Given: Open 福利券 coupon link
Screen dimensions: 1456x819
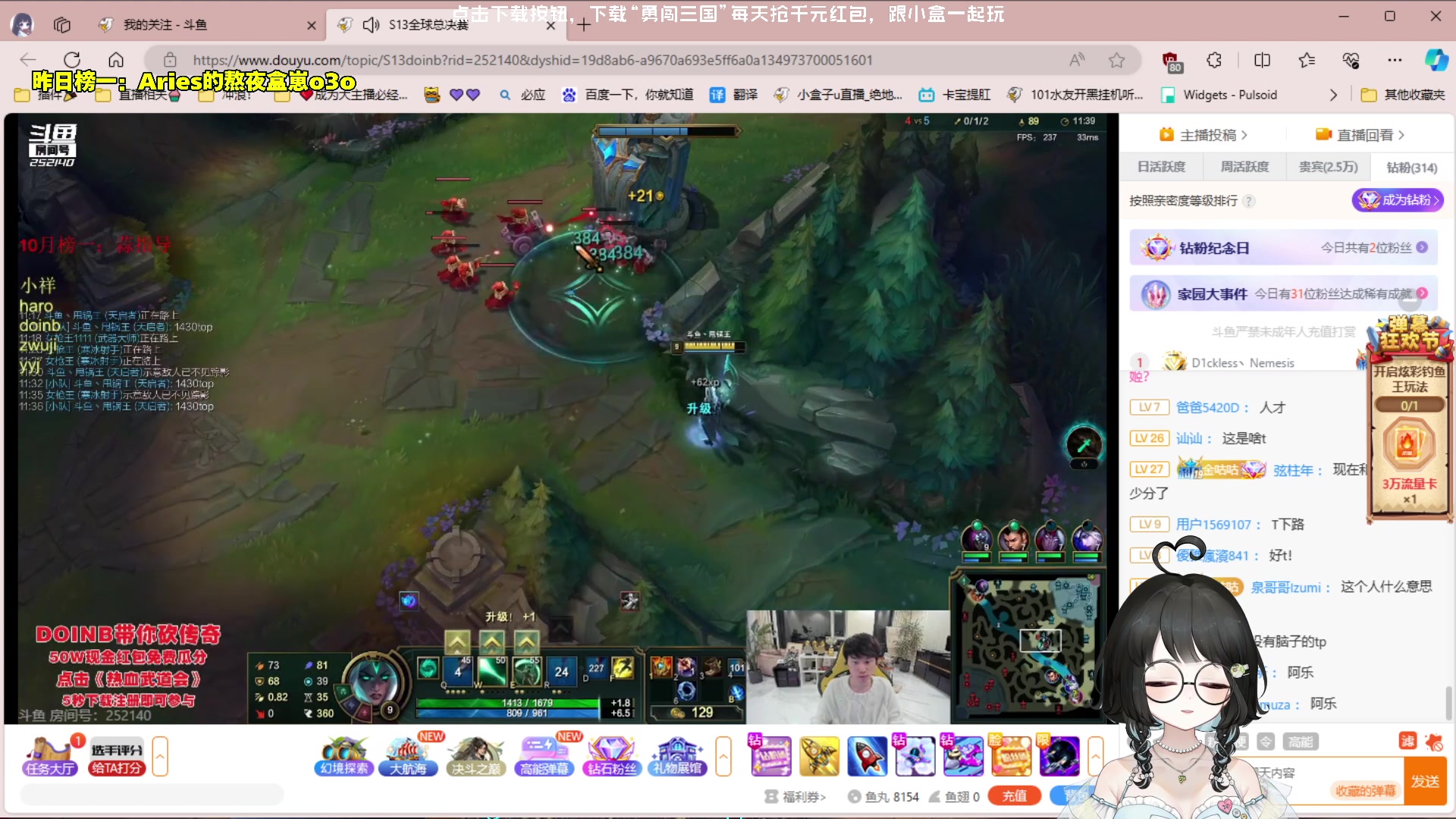Looking at the screenshot, I should point(795,796).
